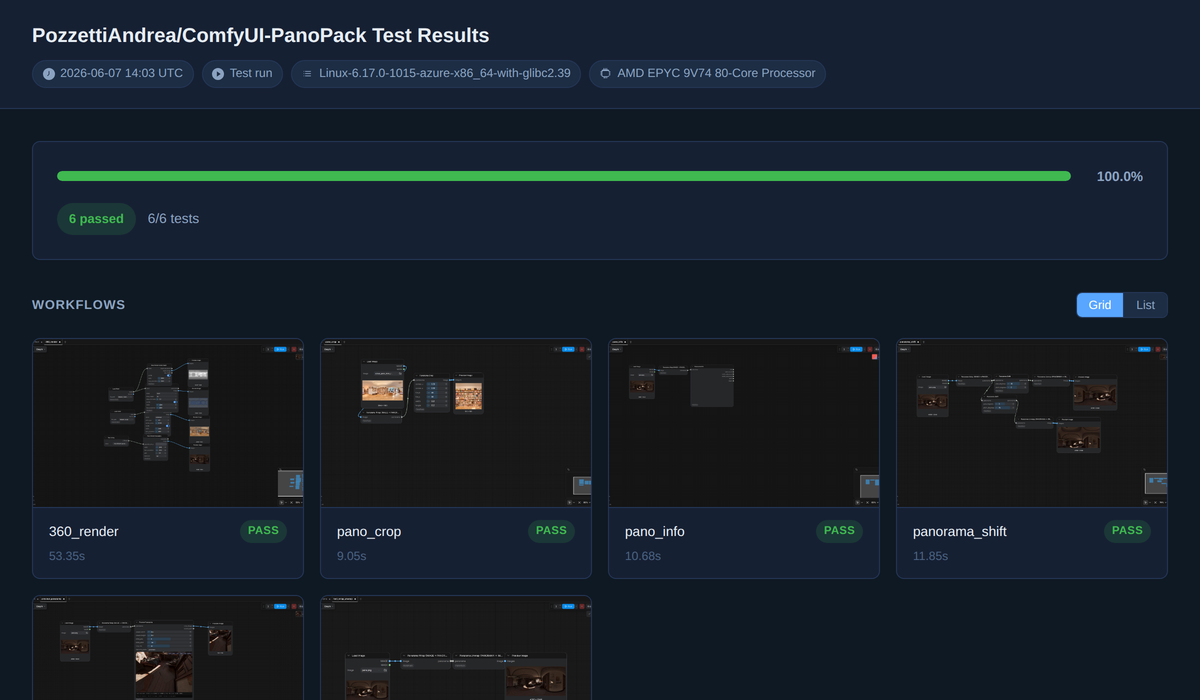Screen dimensions: 1200x700
Task: Click the WORKFLOWS section heading
Action: [x=79, y=305]
